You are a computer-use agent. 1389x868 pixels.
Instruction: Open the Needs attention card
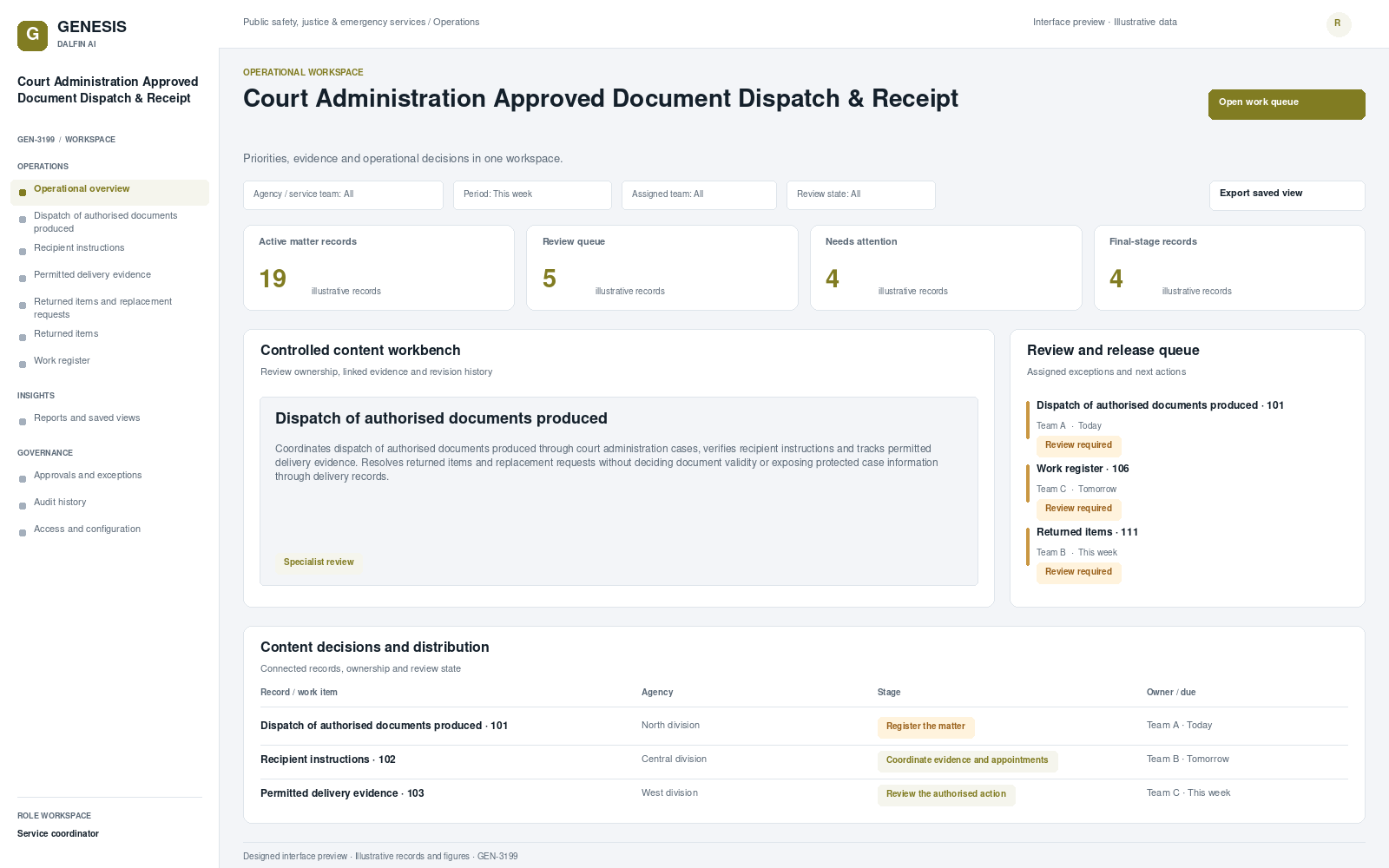[945, 267]
